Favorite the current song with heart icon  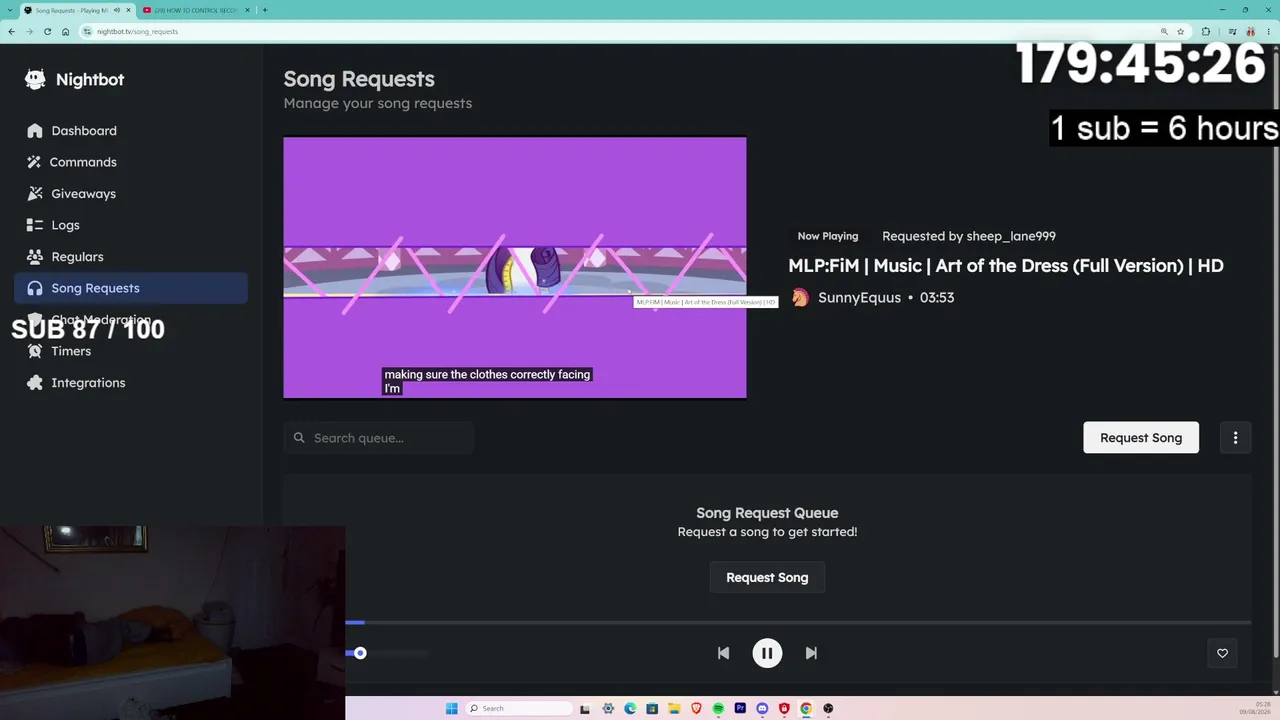[x=1222, y=653]
